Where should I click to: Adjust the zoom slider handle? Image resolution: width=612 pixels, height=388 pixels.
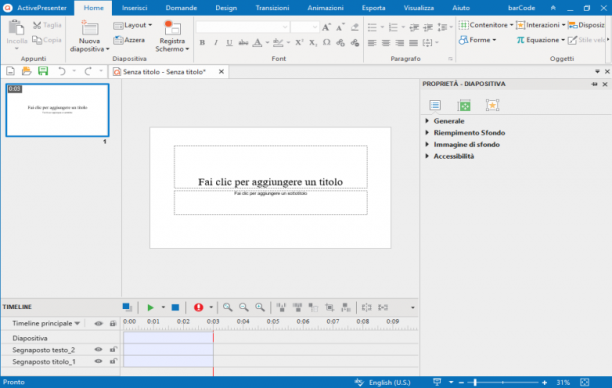pos(475,383)
